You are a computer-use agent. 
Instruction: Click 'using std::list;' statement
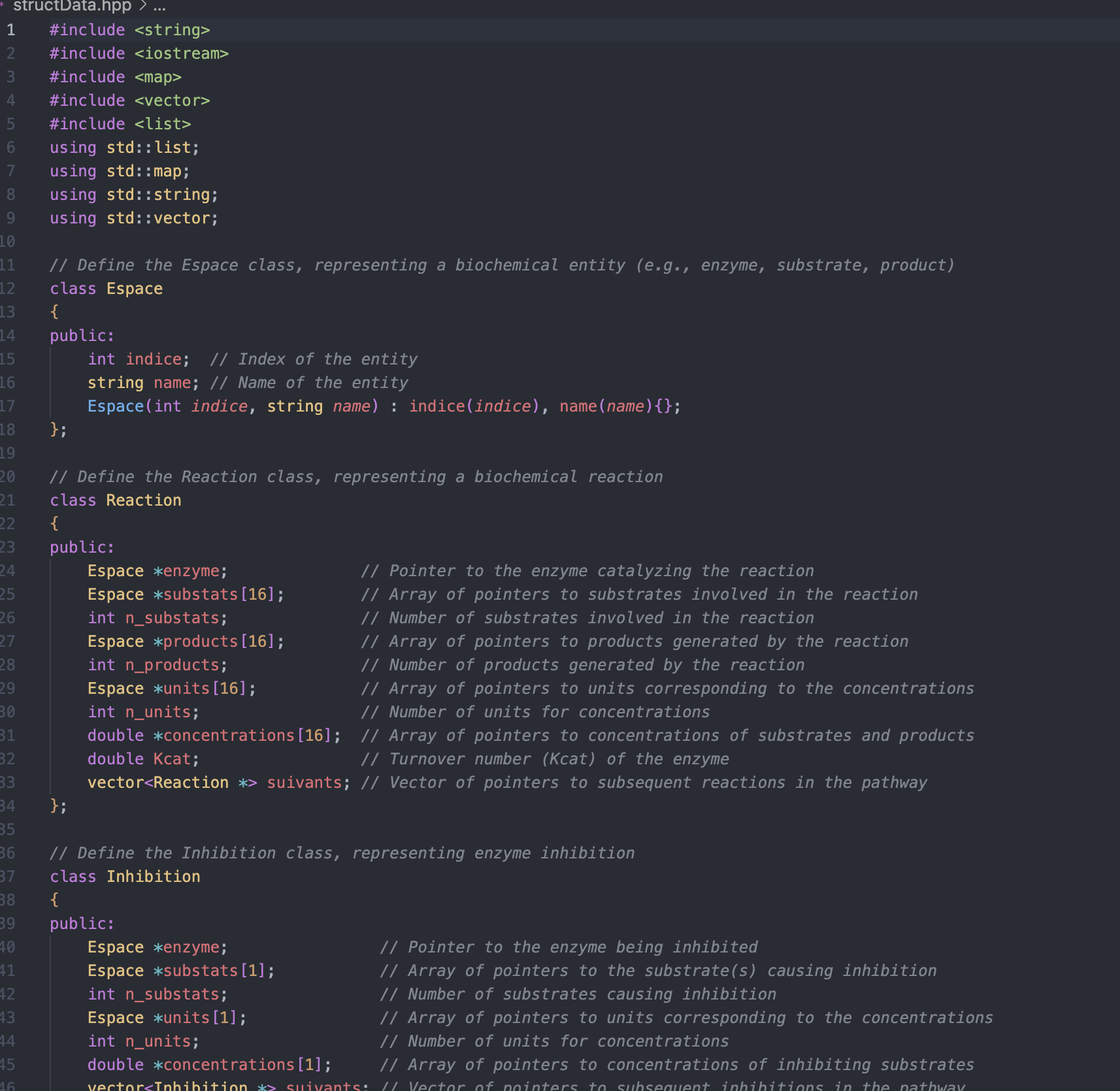pyautogui.click(x=125, y=148)
